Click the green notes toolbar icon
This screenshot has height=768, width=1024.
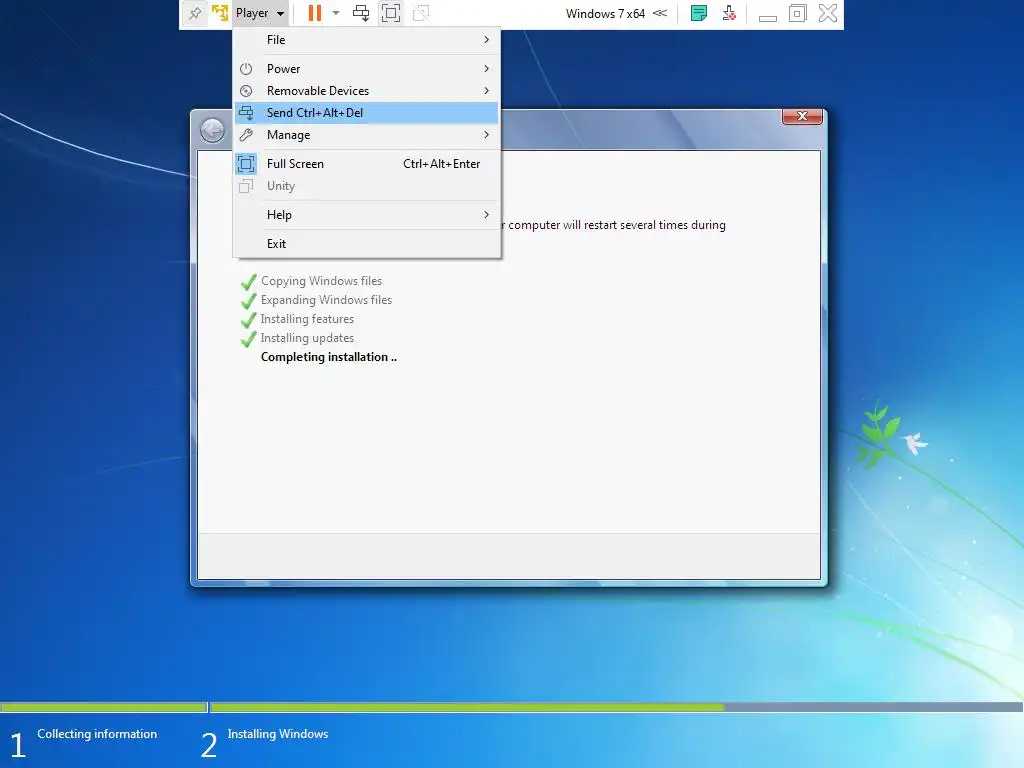[x=699, y=13]
